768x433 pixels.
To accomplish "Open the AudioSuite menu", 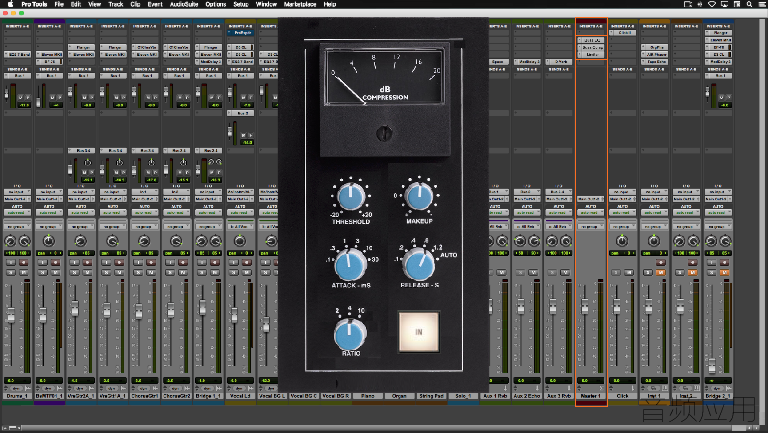I will click(184, 4).
